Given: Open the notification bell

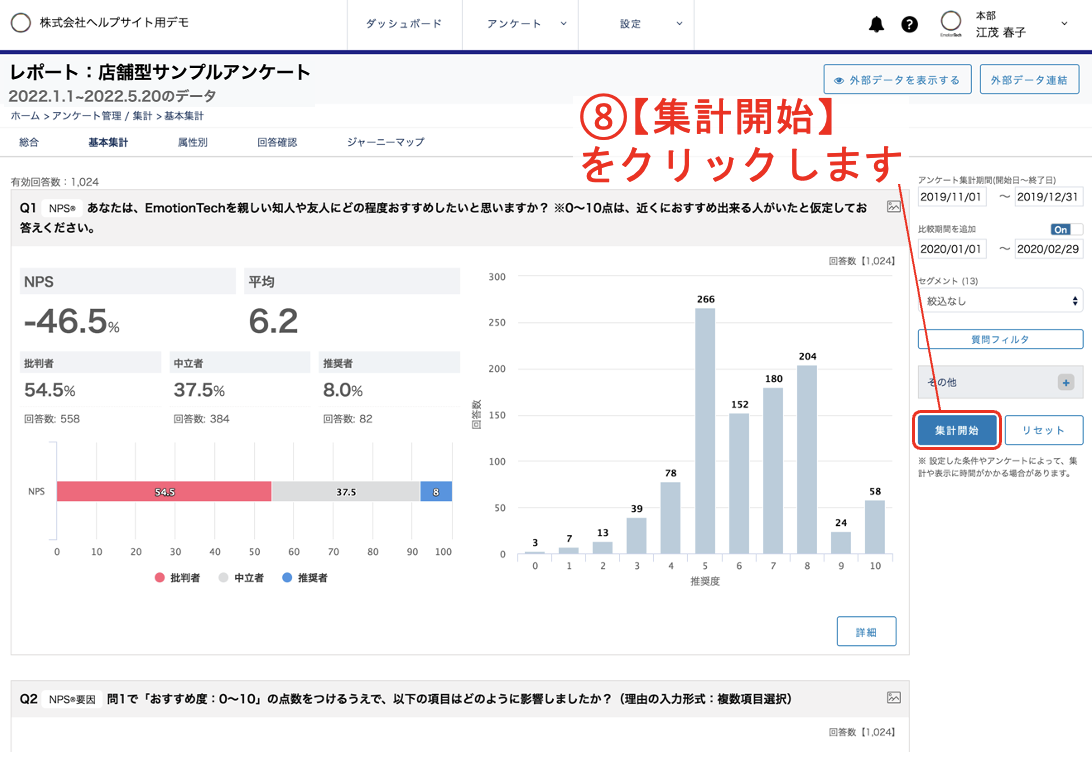Looking at the screenshot, I should point(876,23).
